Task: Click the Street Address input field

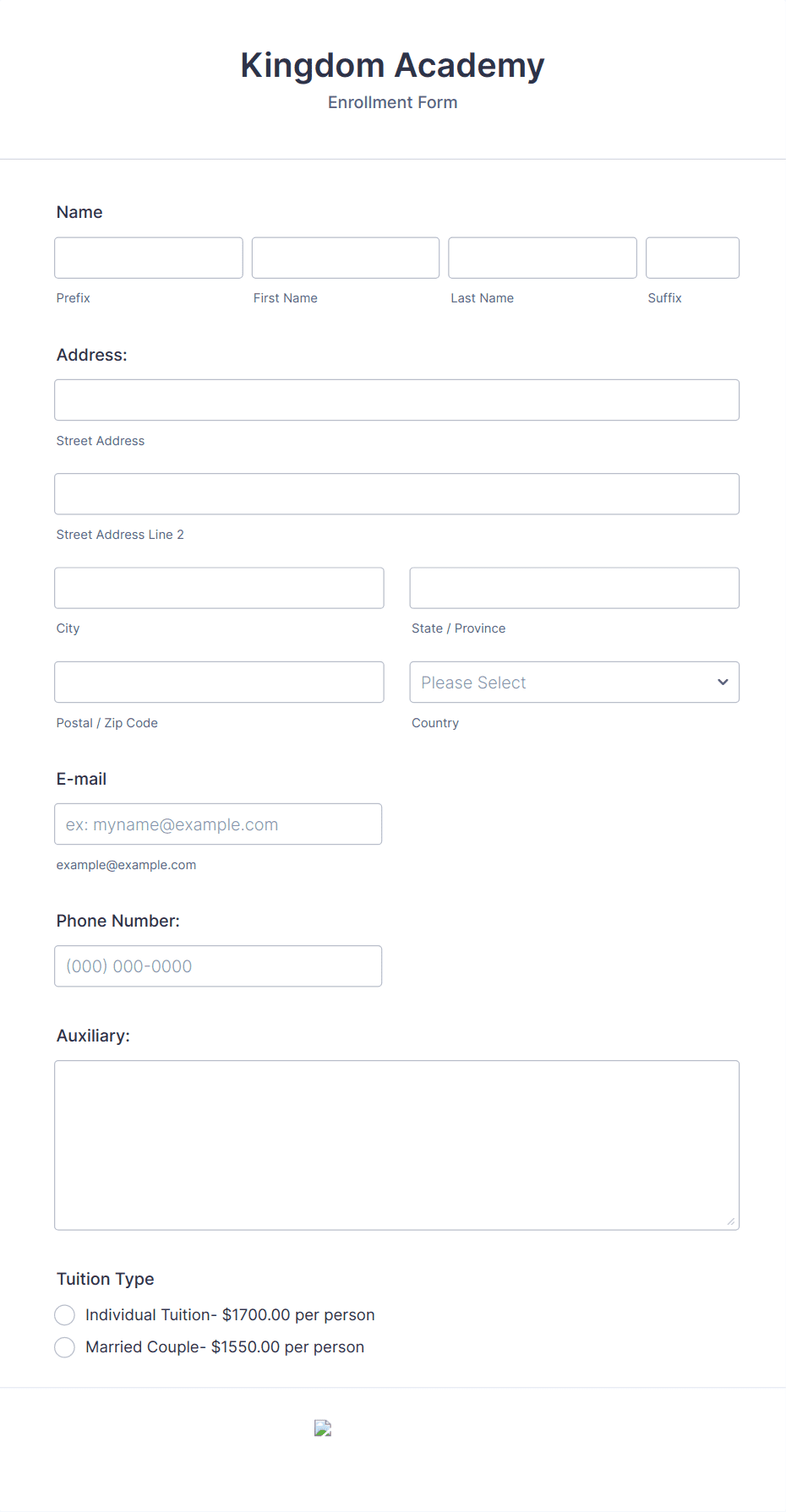Action: (x=396, y=400)
